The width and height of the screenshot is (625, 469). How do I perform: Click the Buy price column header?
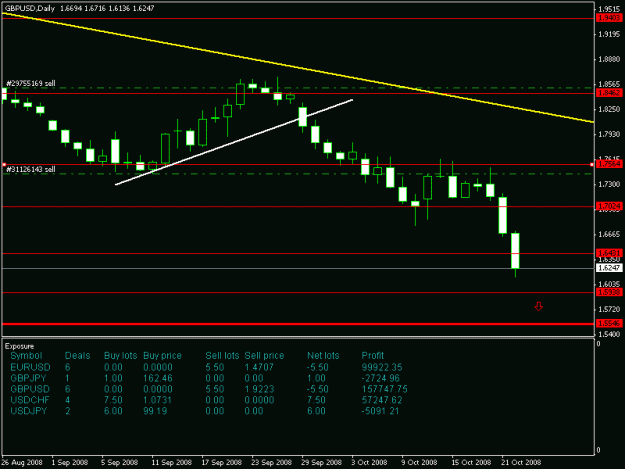162,355
